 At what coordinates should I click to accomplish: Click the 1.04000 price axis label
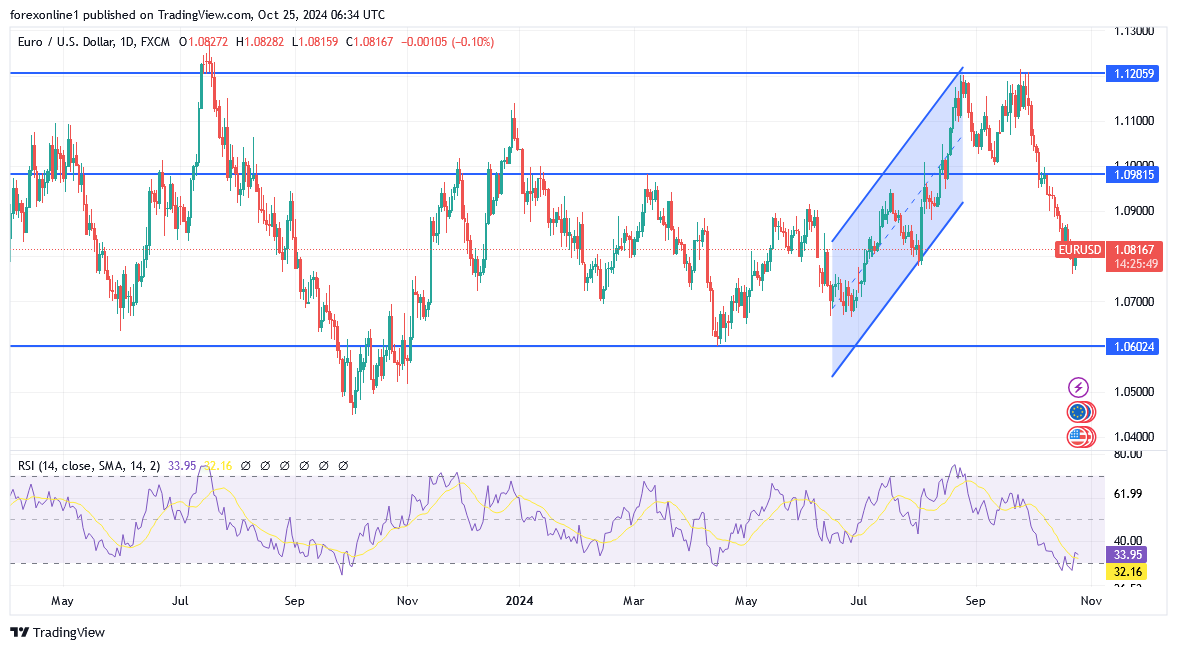click(x=1133, y=437)
